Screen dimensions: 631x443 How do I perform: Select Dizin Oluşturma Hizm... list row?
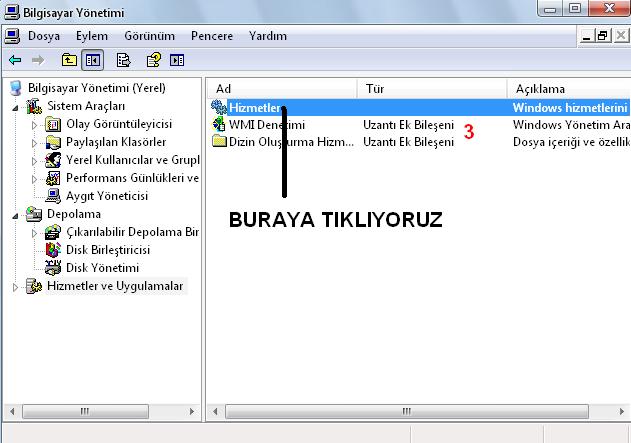[x=419, y=142]
